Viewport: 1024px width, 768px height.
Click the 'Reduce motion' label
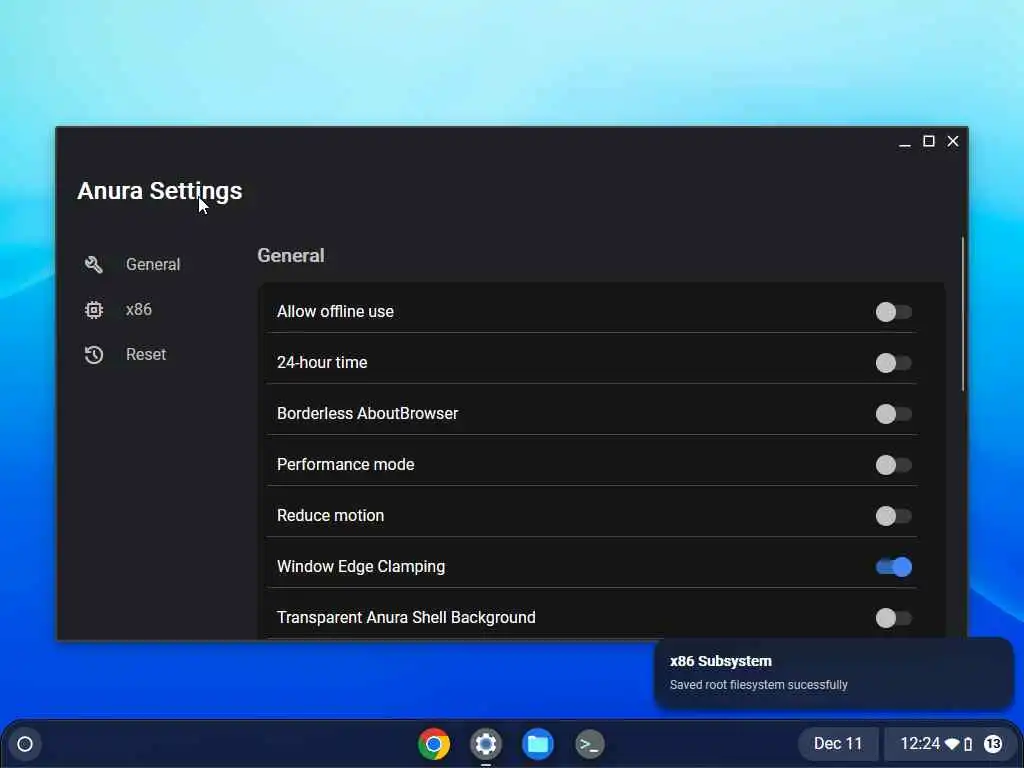coord(330,515)
